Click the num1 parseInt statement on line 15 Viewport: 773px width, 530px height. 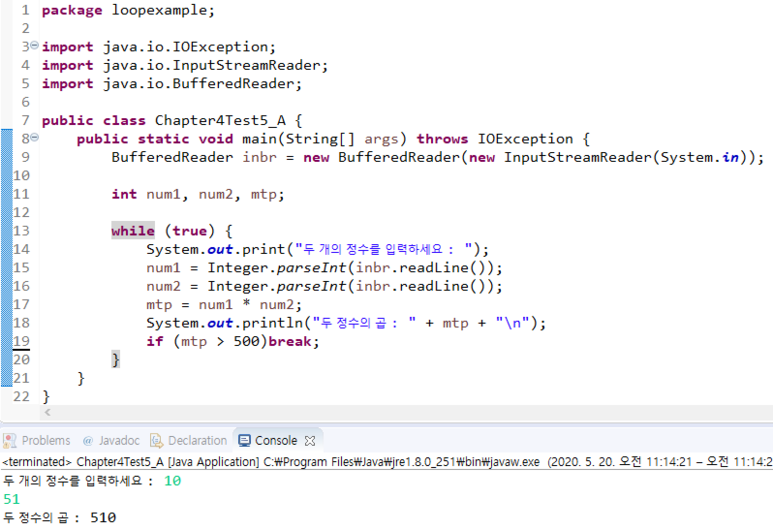324,268
